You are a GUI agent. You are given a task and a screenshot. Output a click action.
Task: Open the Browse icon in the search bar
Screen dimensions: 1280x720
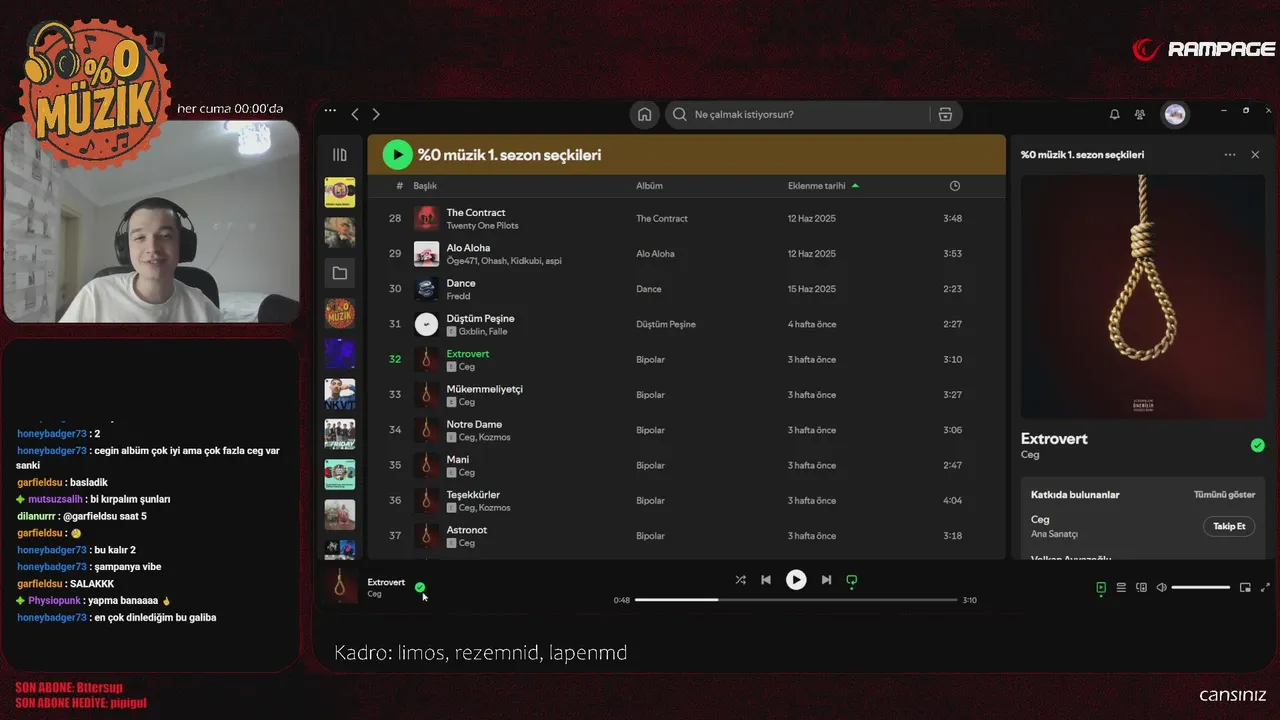(945, 114)
